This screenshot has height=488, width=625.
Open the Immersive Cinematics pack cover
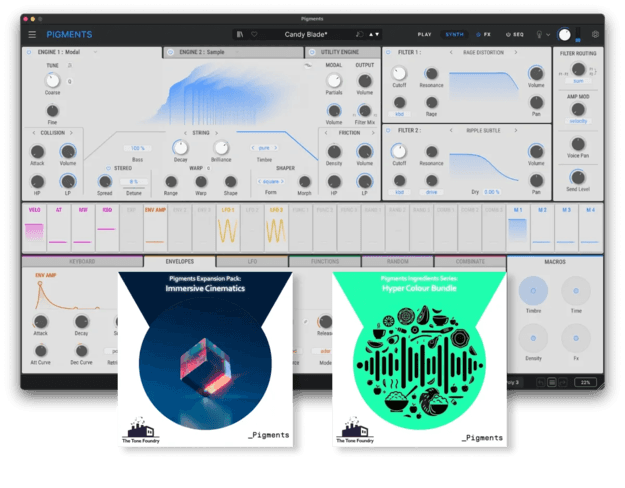pos(205,359)
